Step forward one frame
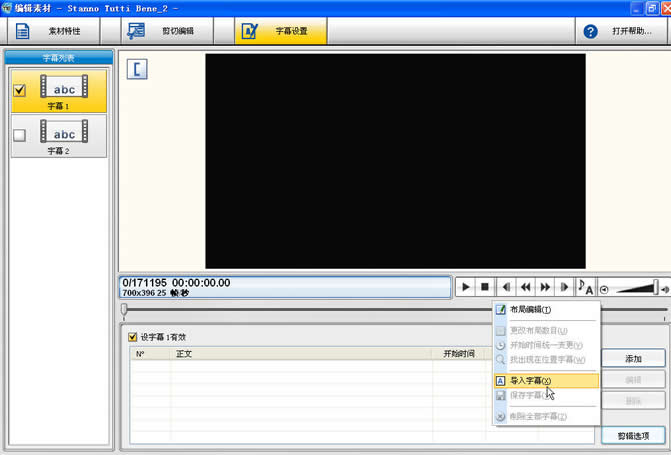The height and width of the screenshot is (455, 671). 564,287
